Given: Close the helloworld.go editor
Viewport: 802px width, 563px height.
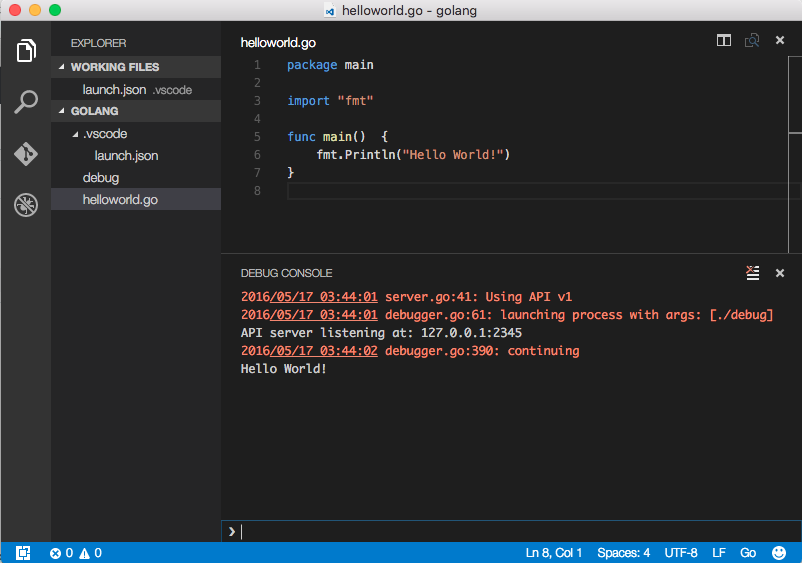Looking at the screenshot, I should tap(780, 40).
